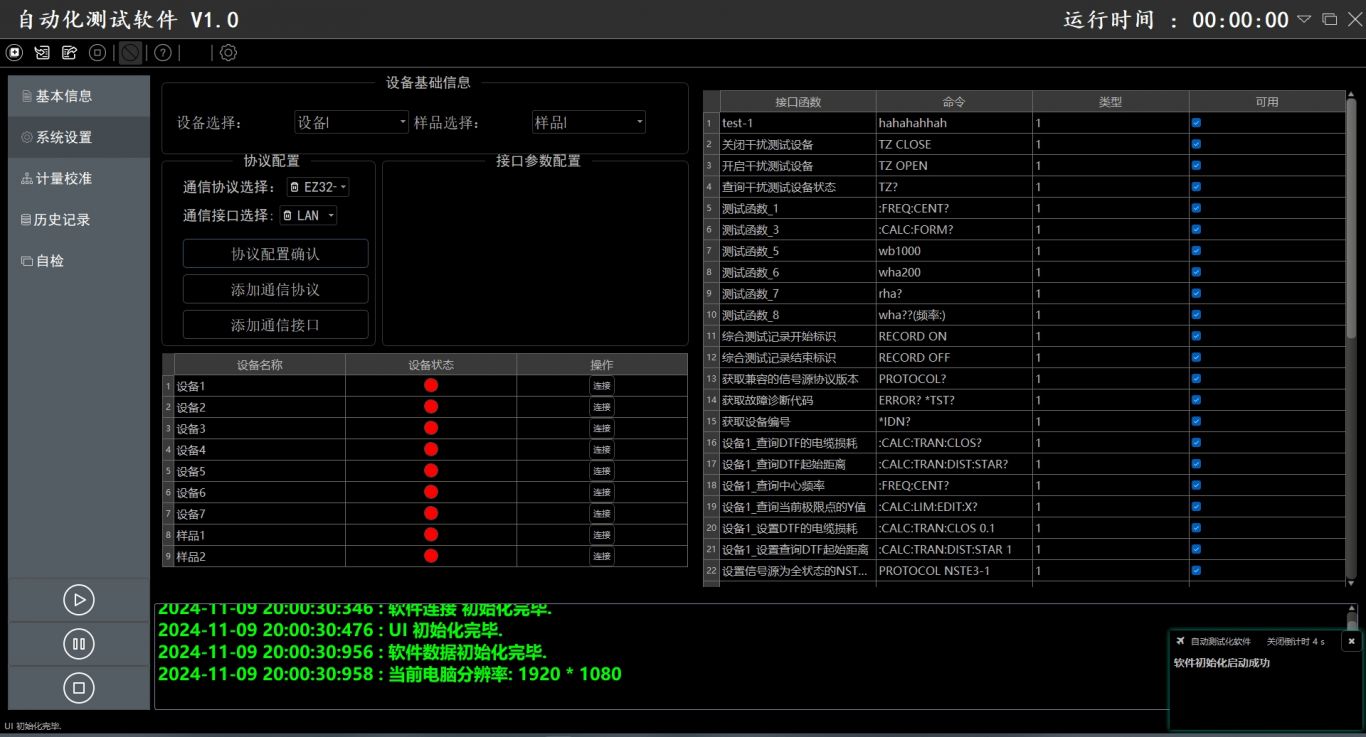Select the TZ OPEN command cell
Screen dimensions: 1366x737
pyautogui.click(x=954, y=166)
